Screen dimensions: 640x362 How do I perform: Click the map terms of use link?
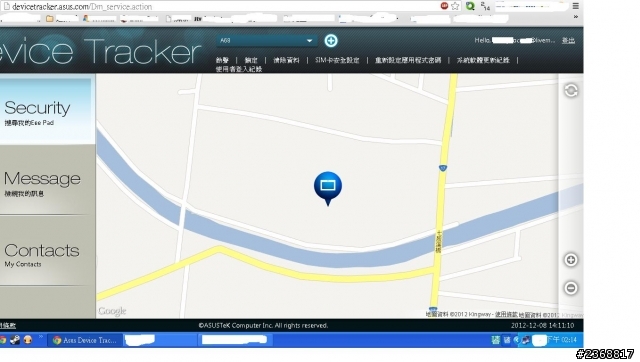coord(506,315)
